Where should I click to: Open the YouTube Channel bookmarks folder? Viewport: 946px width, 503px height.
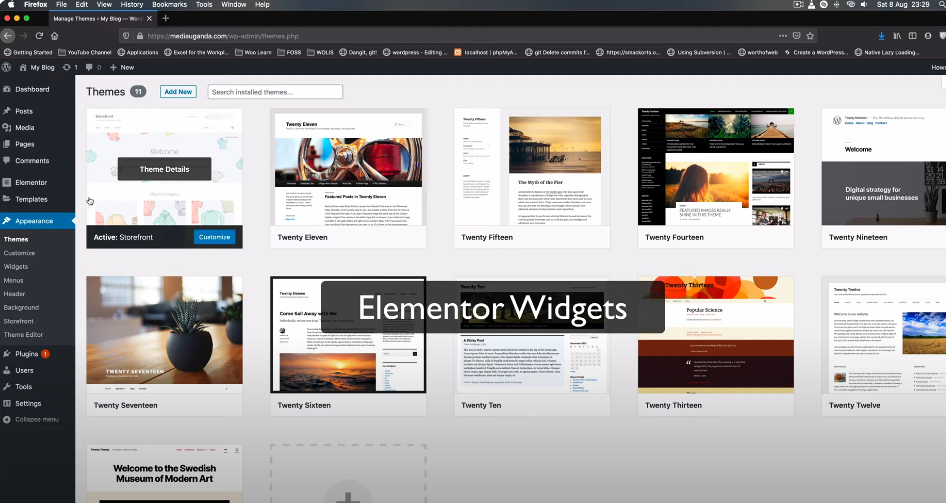point(84,52)
